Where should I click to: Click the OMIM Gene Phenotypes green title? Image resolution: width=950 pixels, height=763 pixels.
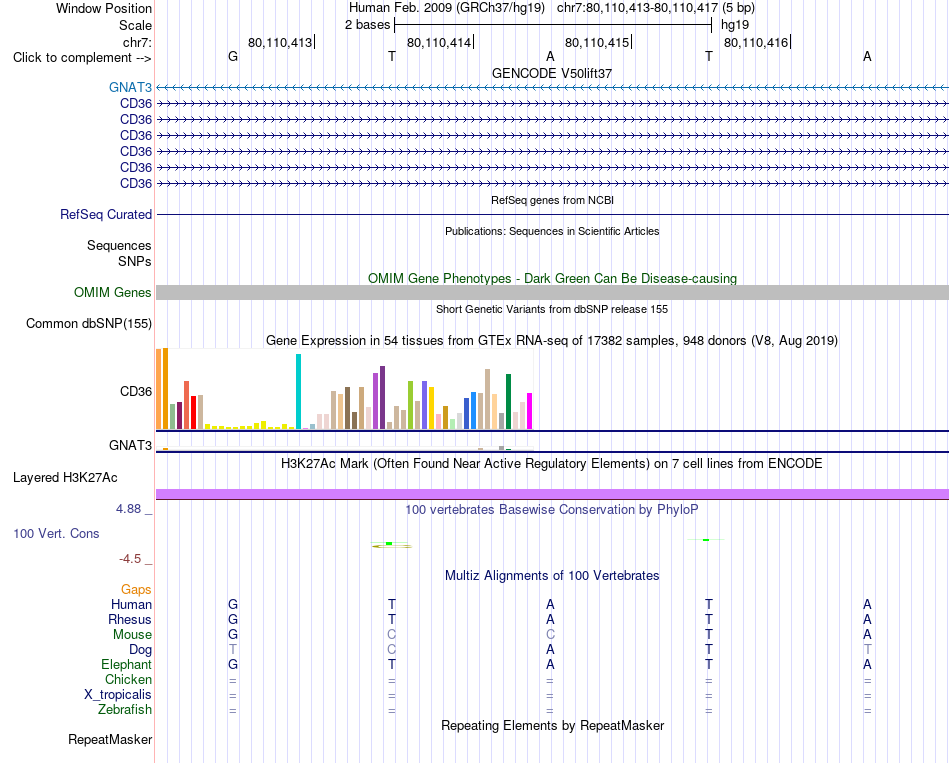point(553,278)
